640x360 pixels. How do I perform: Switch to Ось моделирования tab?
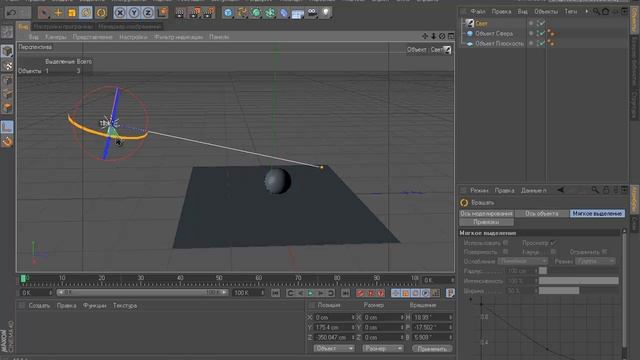tap(486, 213)
